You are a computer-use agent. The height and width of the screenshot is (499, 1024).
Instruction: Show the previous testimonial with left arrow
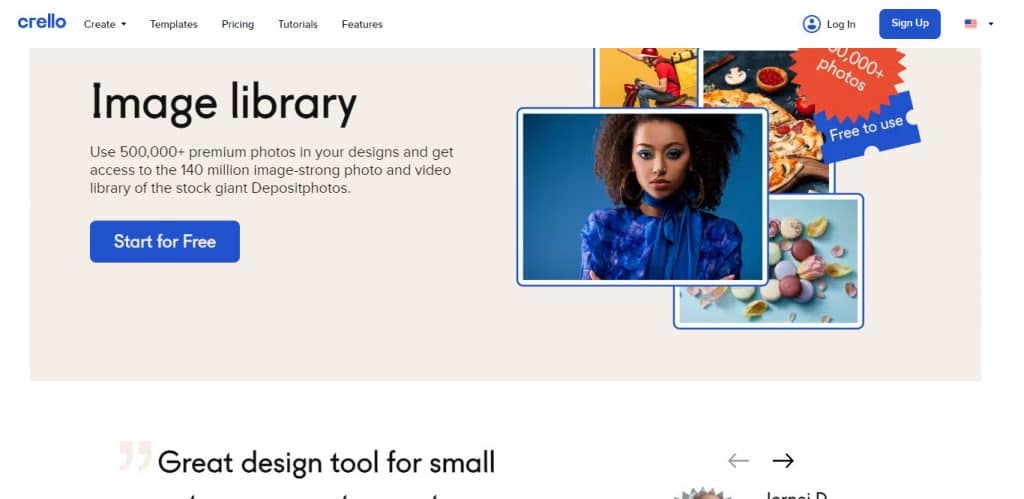(738, 461)
